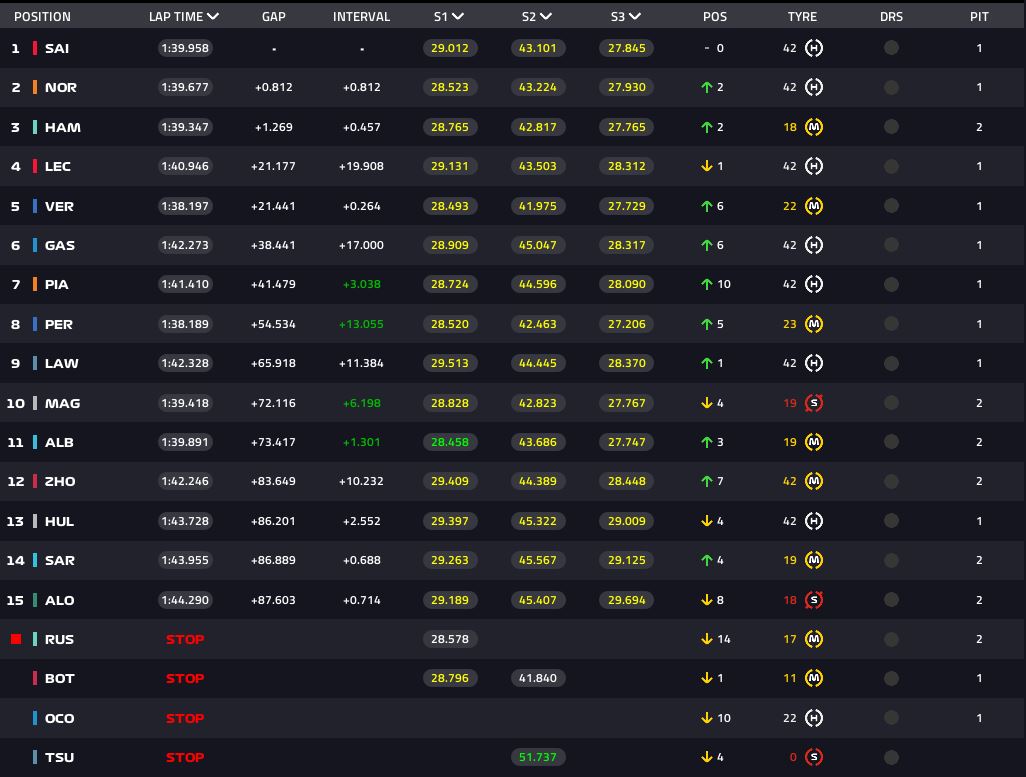Select the TYRE column header

(x=802, y=17)
